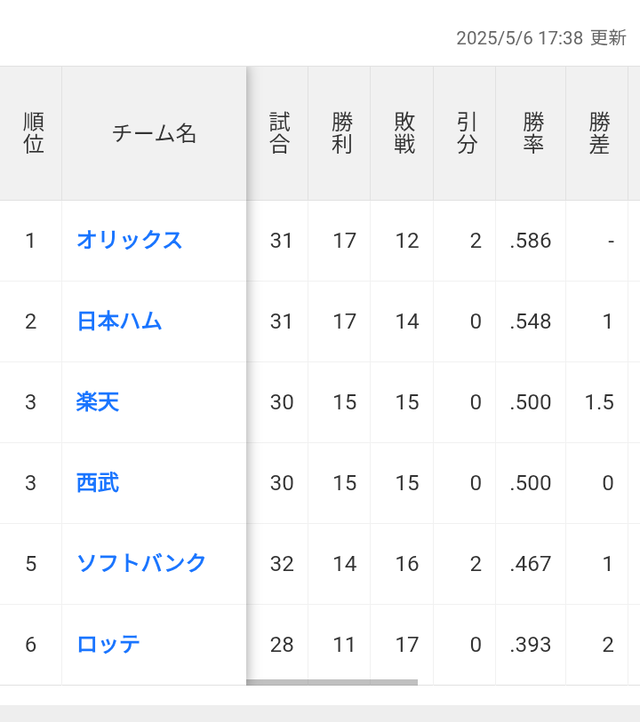Click 楽天 games behind 1.5 cell

tap(597, 402)
